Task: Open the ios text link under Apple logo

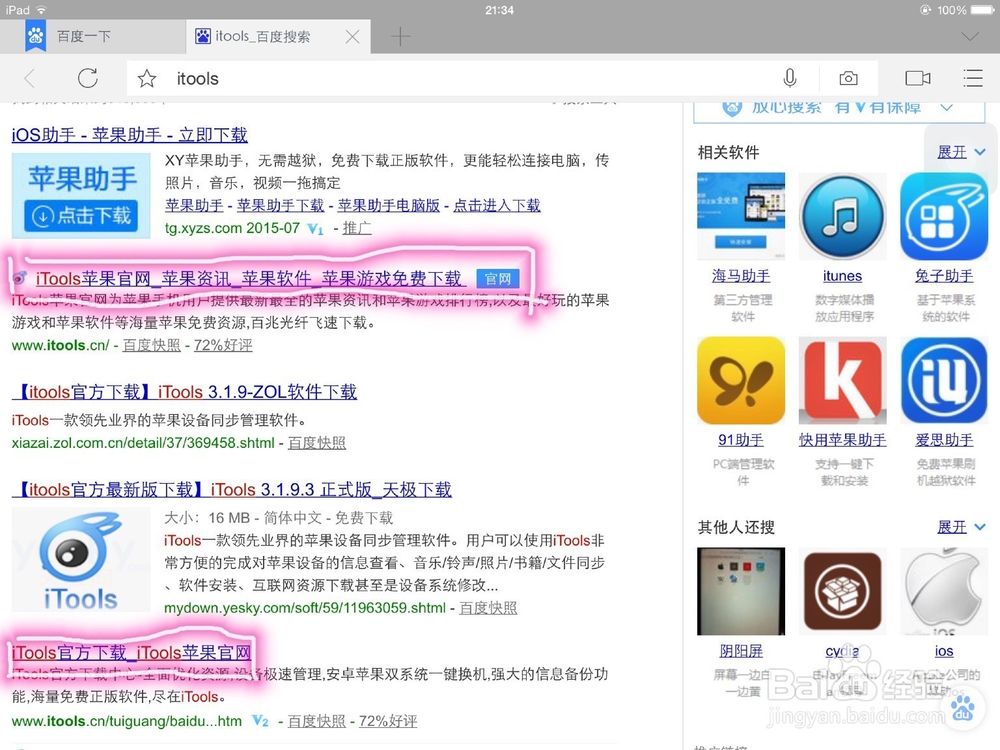Action: point(944,651)
